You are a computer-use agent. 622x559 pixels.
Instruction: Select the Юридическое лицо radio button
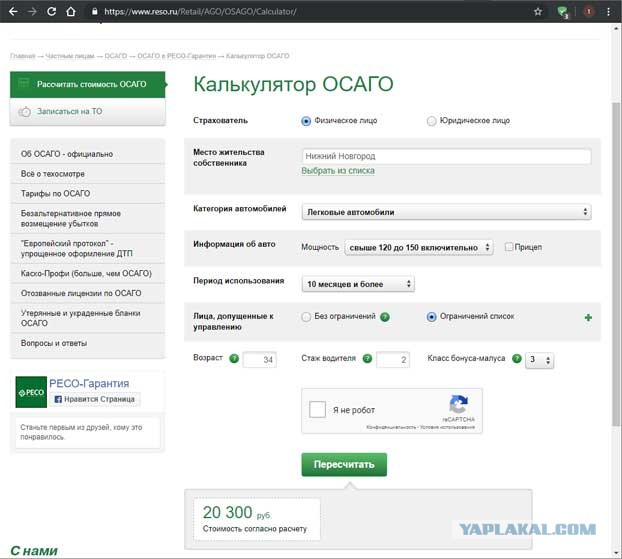coord(431,121)
